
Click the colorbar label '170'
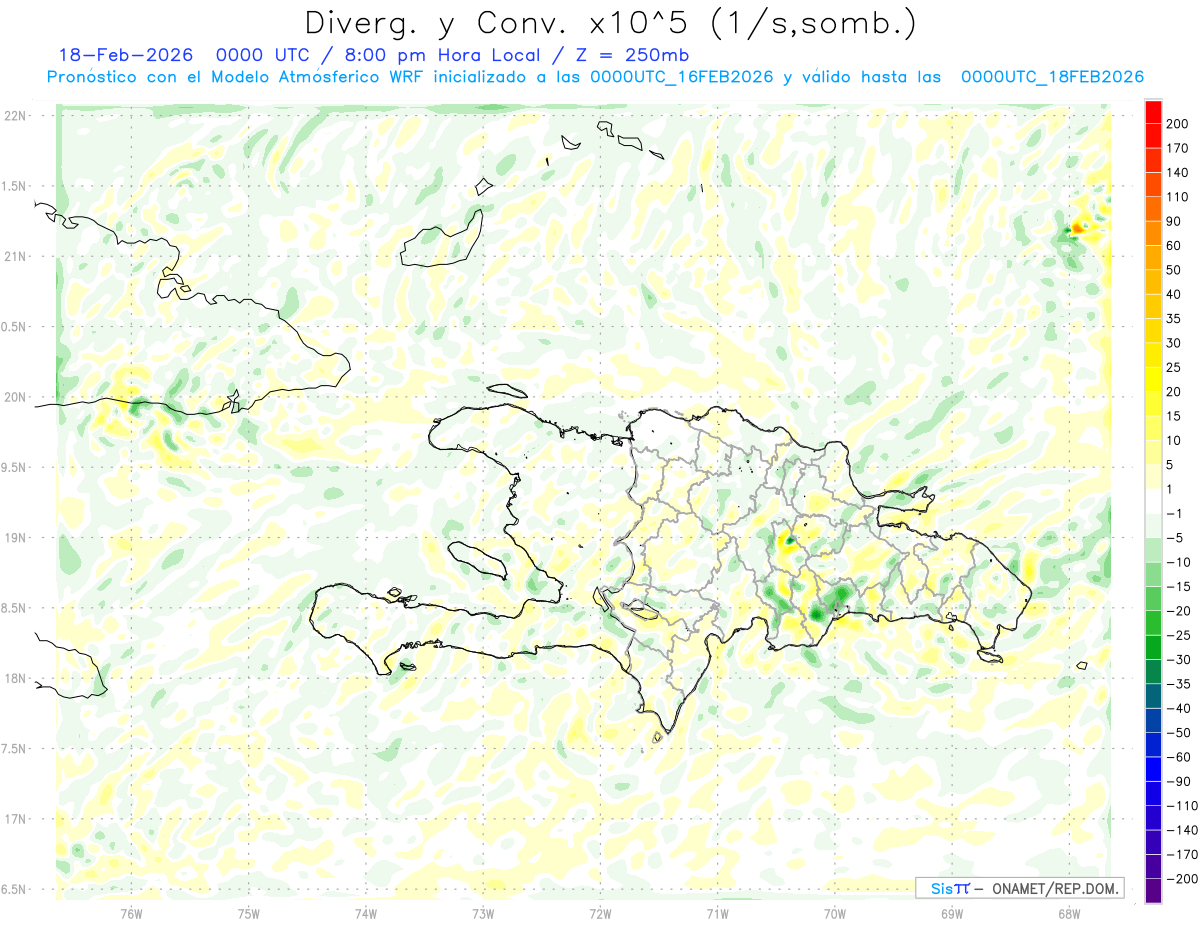pyautogui.click(x=1177, y=148)
